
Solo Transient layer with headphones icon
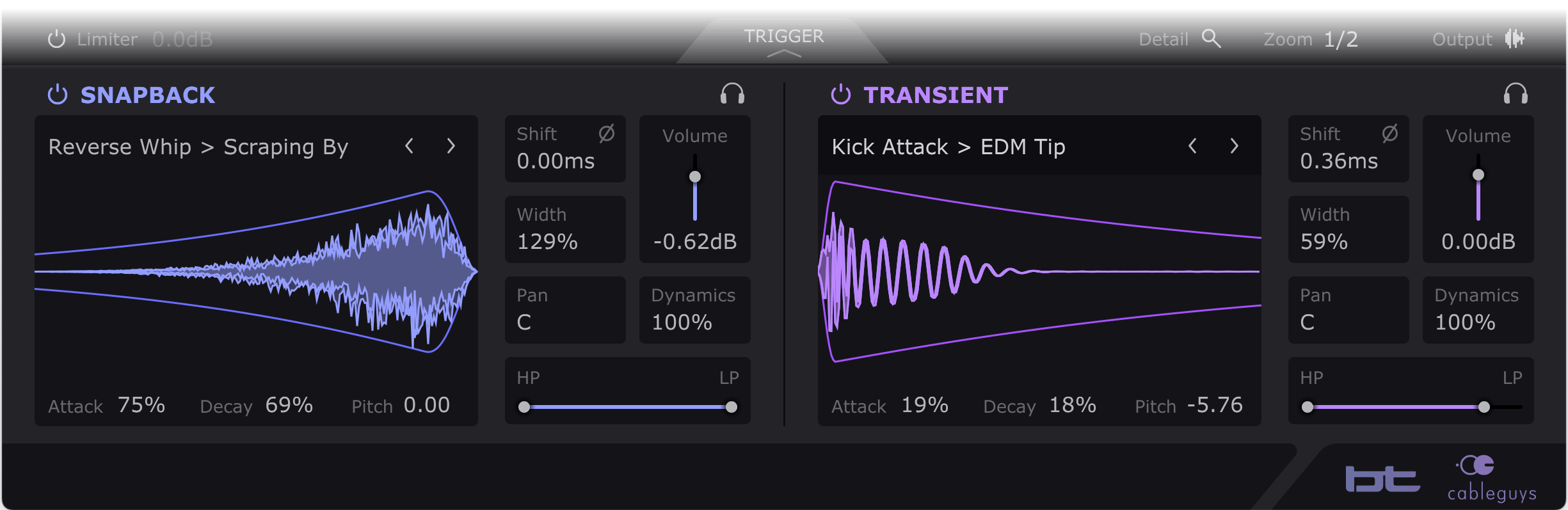(1516, 94)
